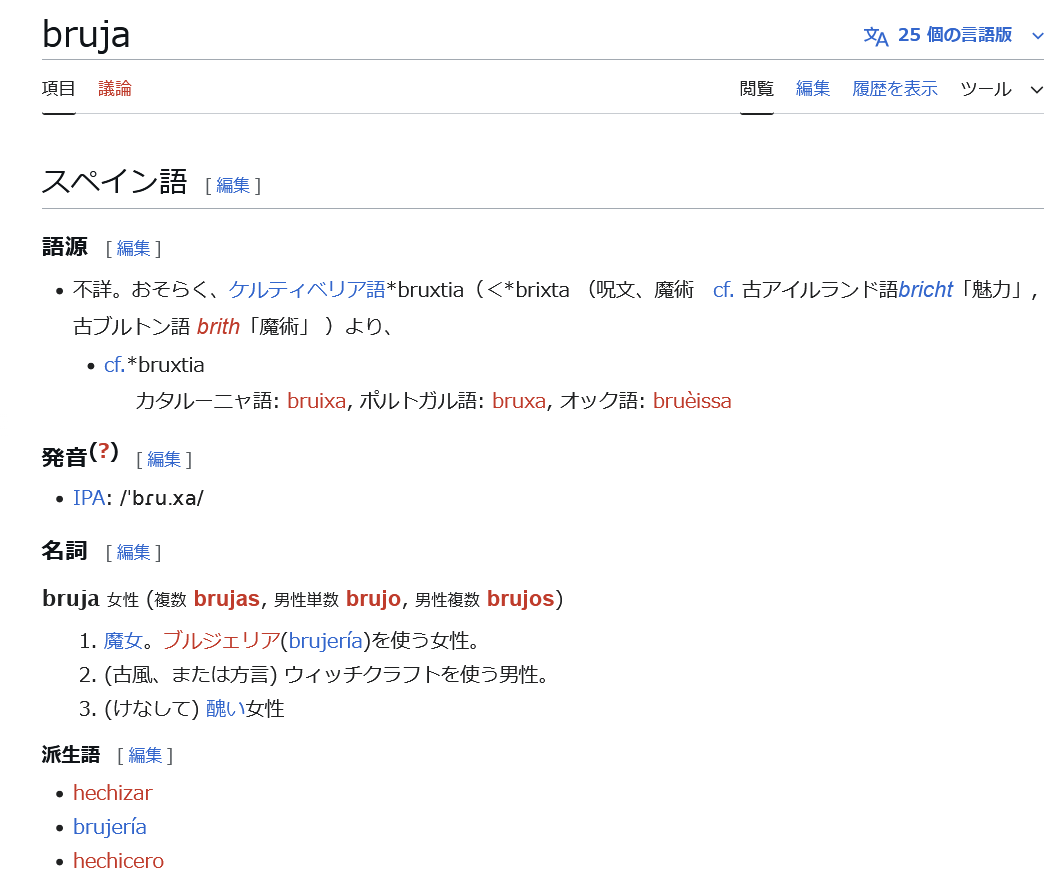Click the 醜い link
The width and height of the screenshot is (1063, 894).
click(225, 709)
